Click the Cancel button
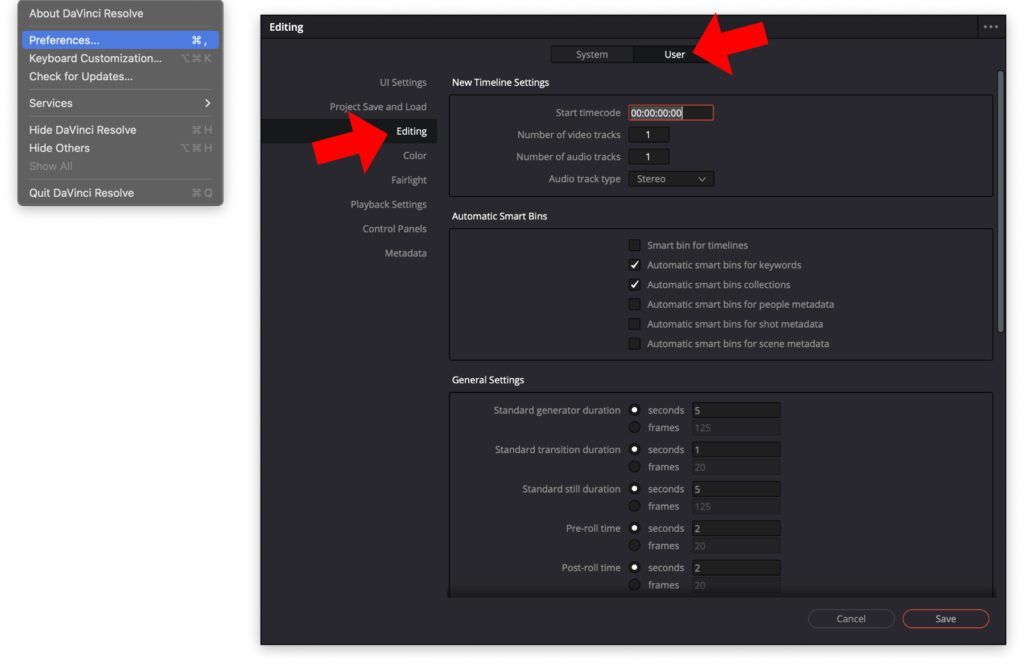 (x=851, y=618)
